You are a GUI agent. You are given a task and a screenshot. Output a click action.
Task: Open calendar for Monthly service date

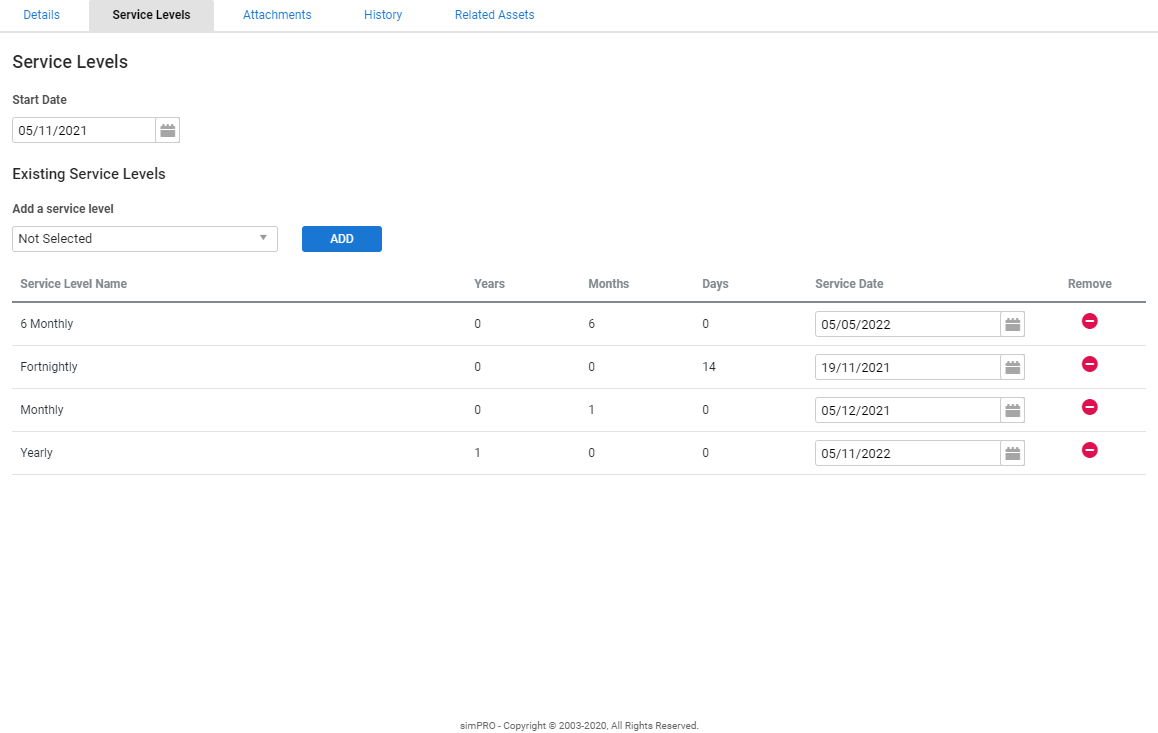click(x=1013, y=410)
